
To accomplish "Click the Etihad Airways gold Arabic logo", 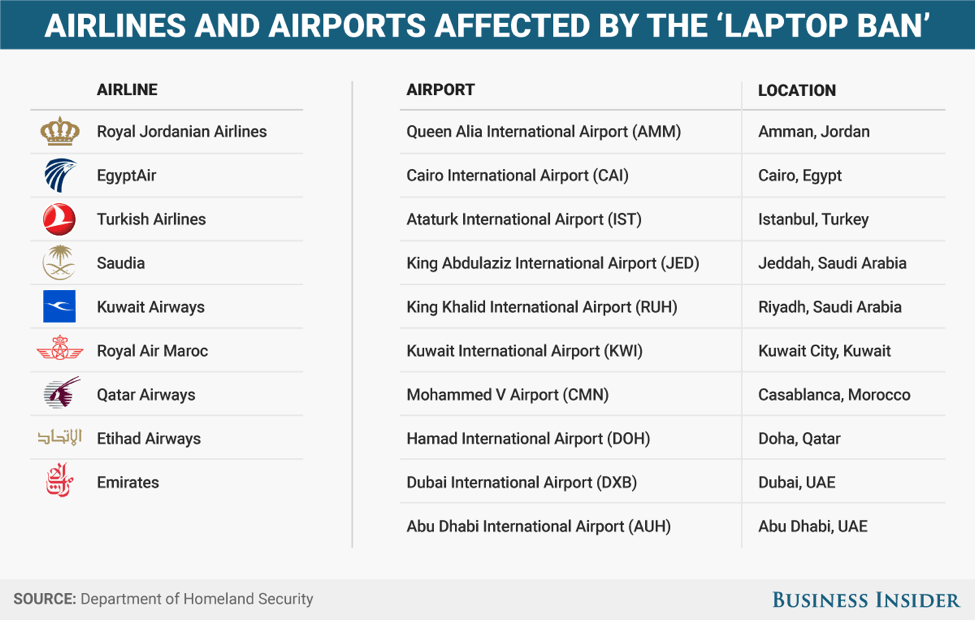I will 60,437.
